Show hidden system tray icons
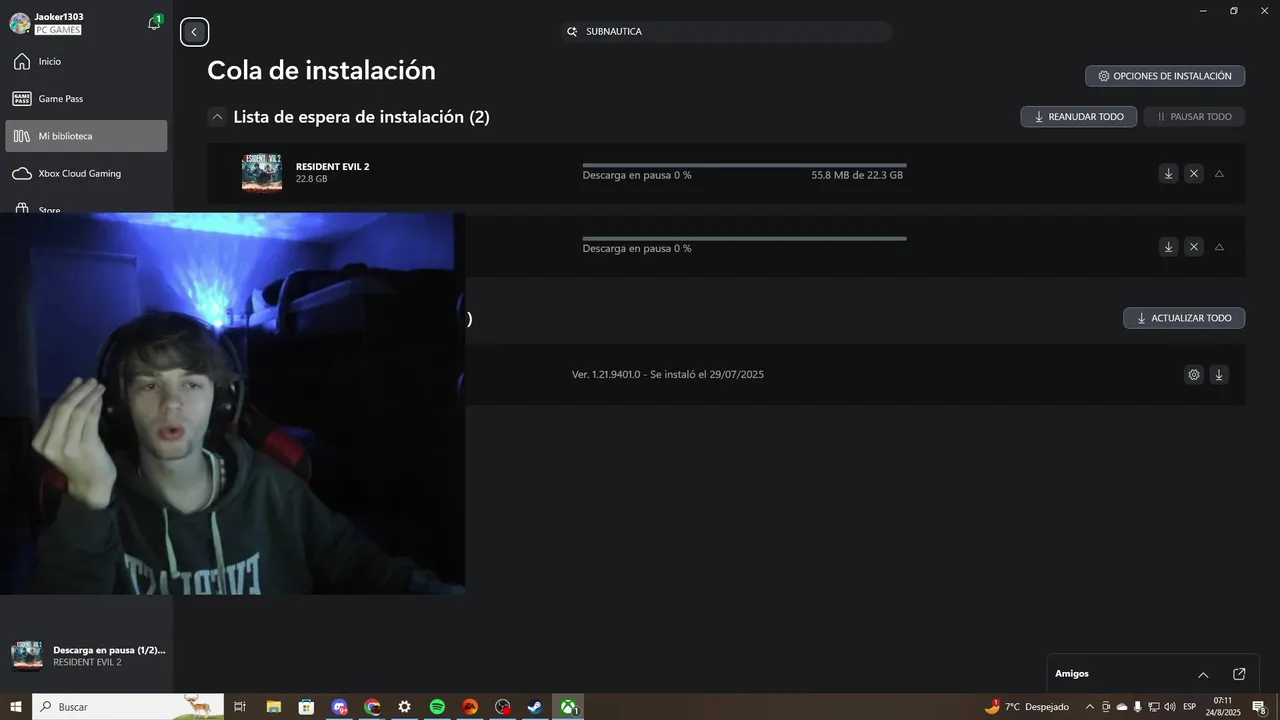The image size is (1280, 720). click(1090, 707)
